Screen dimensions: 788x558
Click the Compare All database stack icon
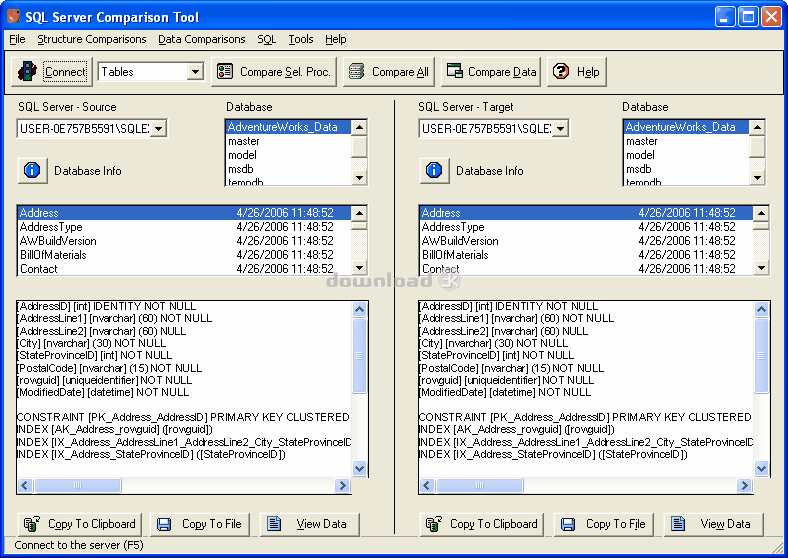point(356,71)
